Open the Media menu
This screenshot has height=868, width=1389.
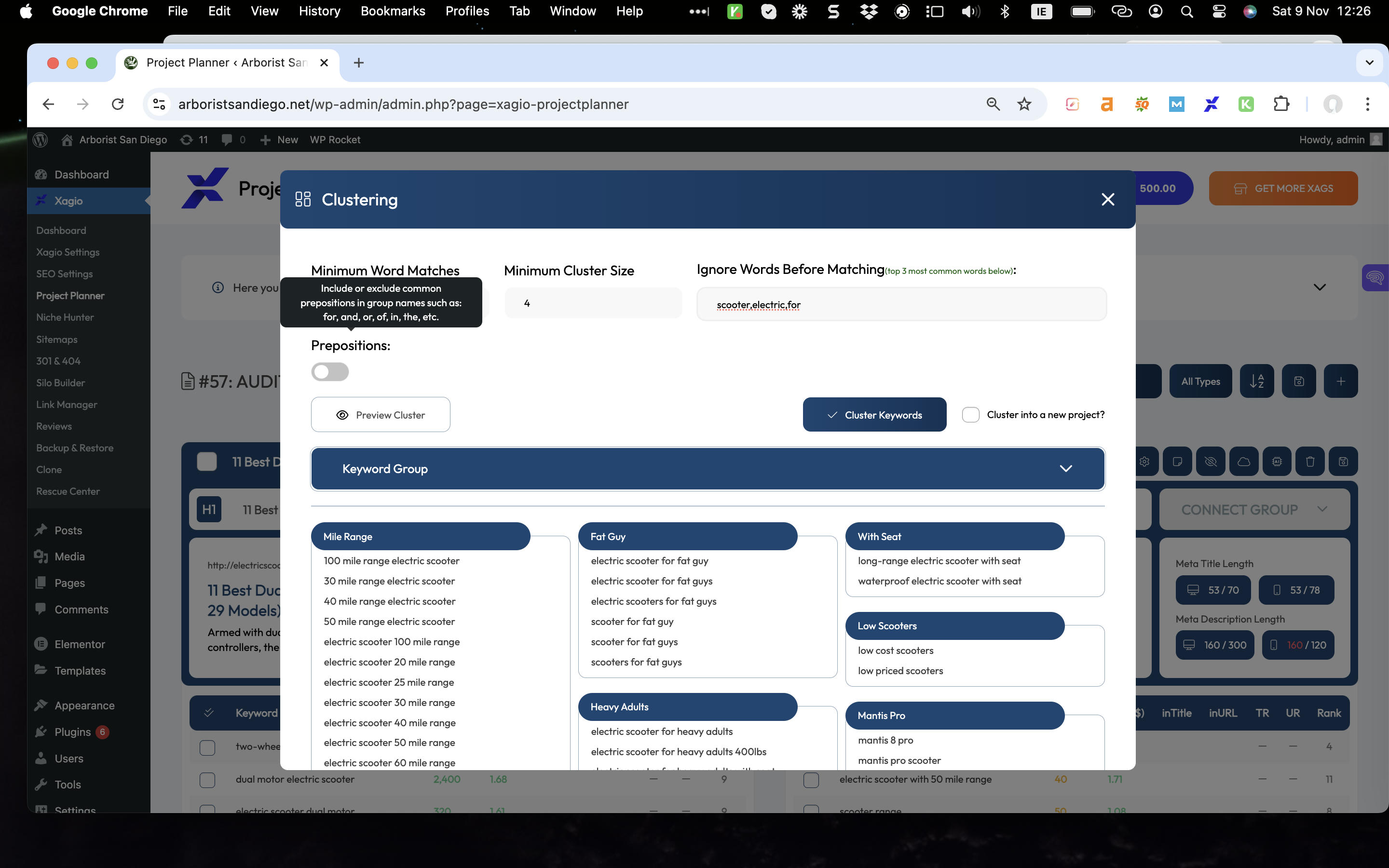(69, 556)
